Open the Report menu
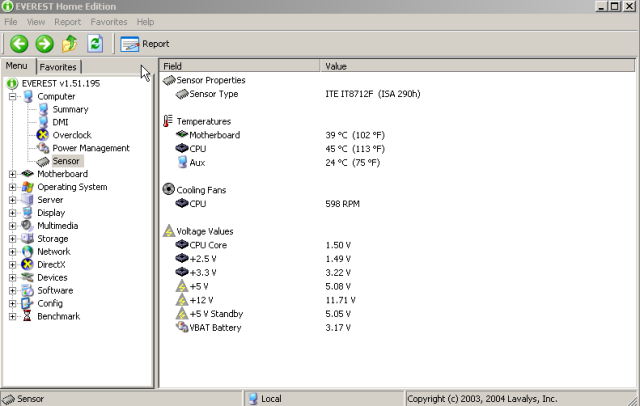 click(x=68, y=22)
